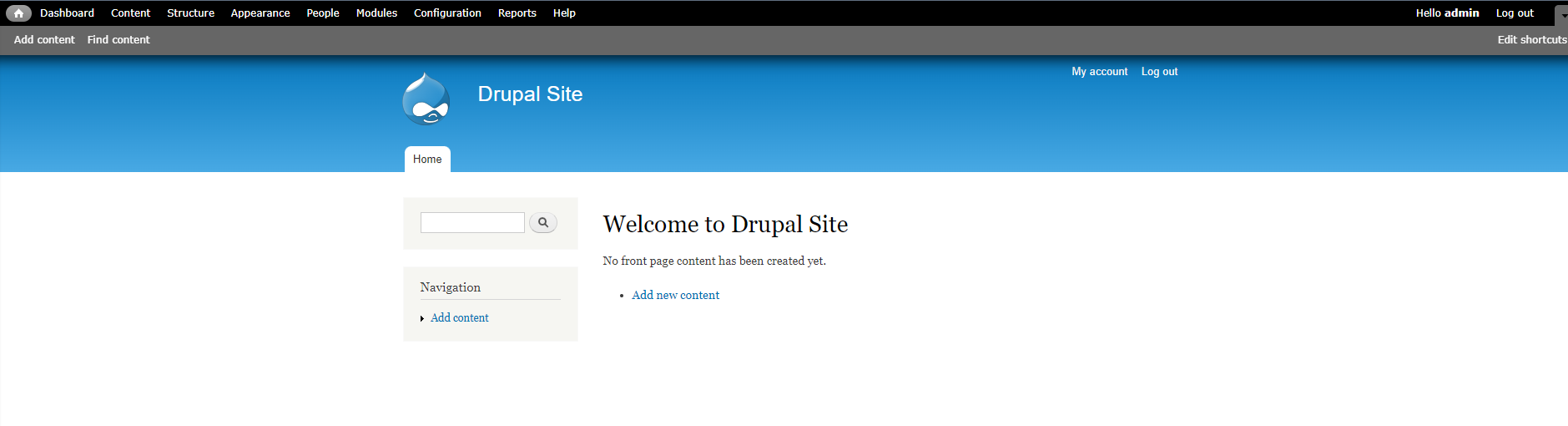Collapse the shortcut drawer arrow toggle
1568x426 pixels.
(1561, 14)
